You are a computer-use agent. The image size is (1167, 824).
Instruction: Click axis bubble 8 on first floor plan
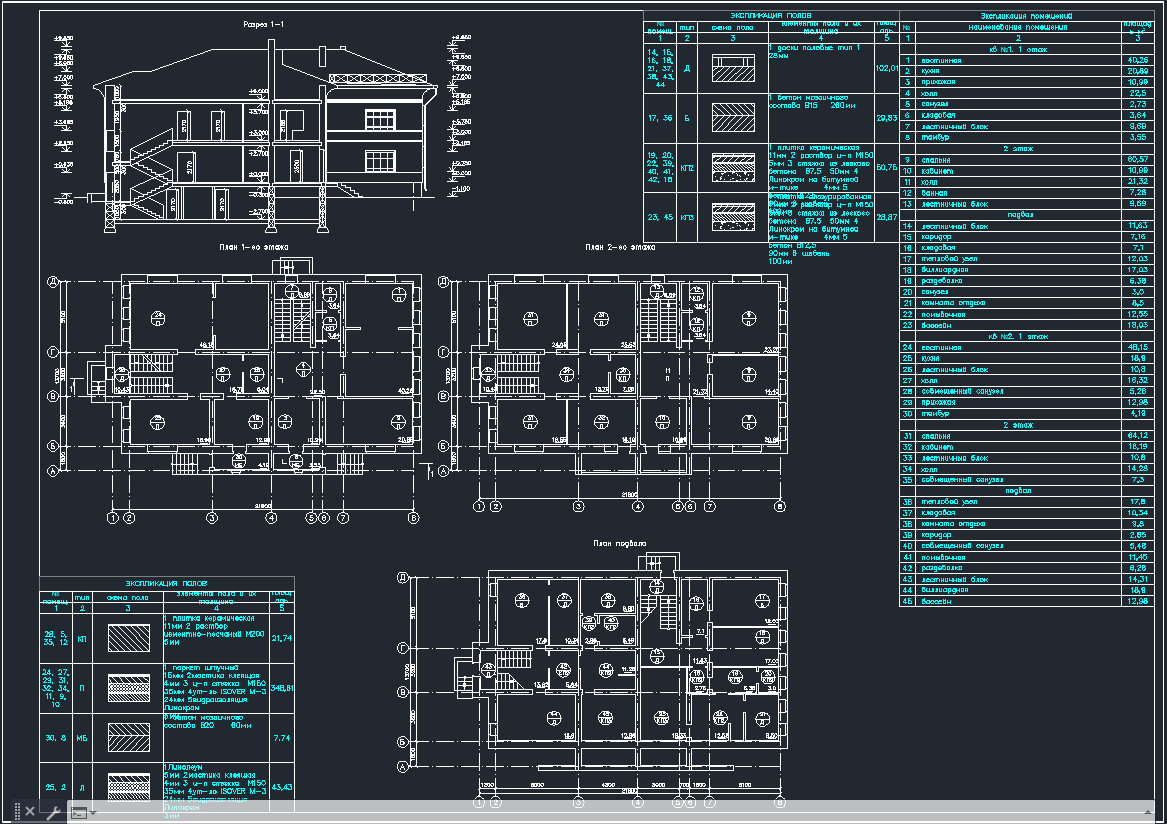click(413, 517)
